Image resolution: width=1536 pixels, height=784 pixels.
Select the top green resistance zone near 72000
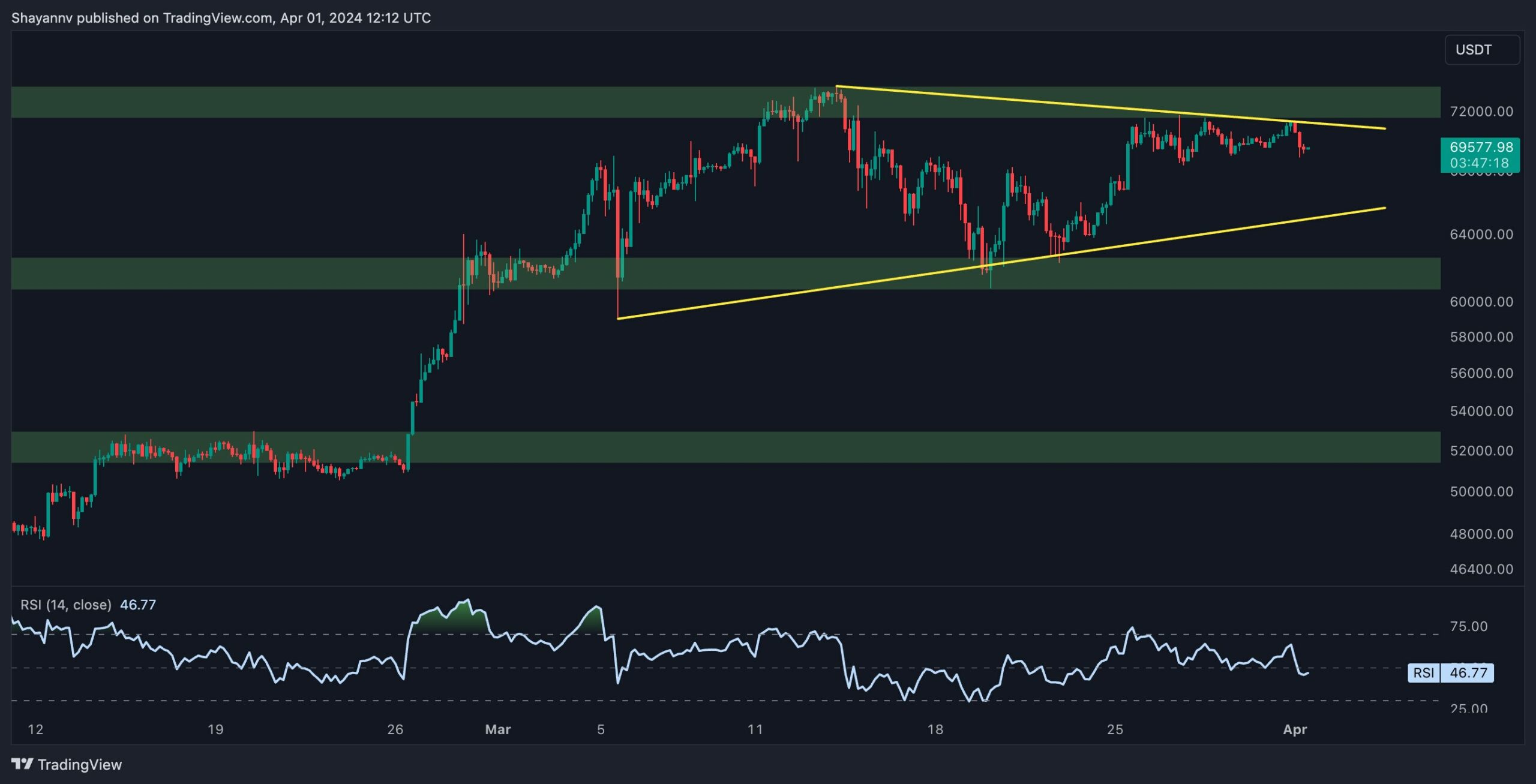click(360, 102)
